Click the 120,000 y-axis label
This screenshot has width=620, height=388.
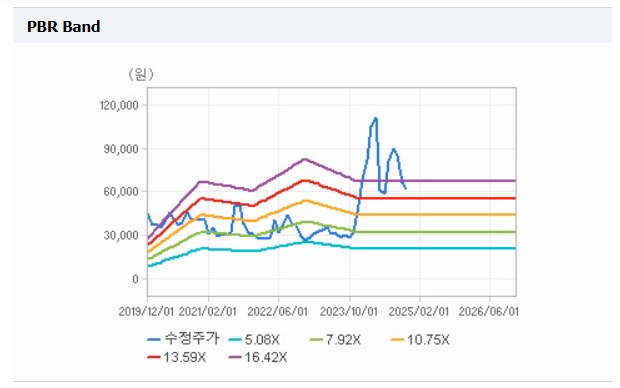coord(119,105)
